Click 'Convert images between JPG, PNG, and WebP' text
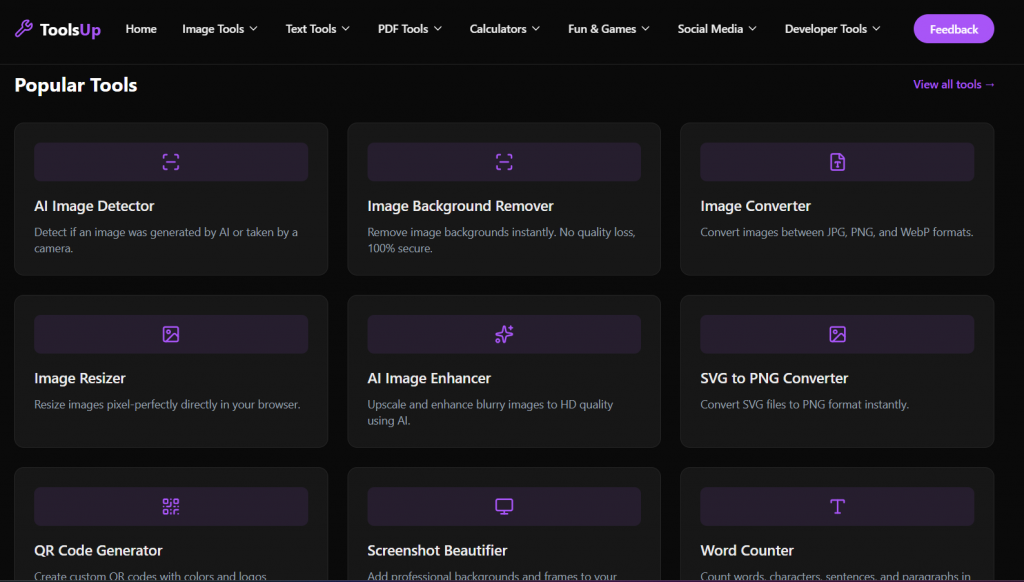The width and height of the screenshot is (1024, 582). pos(837,232)
